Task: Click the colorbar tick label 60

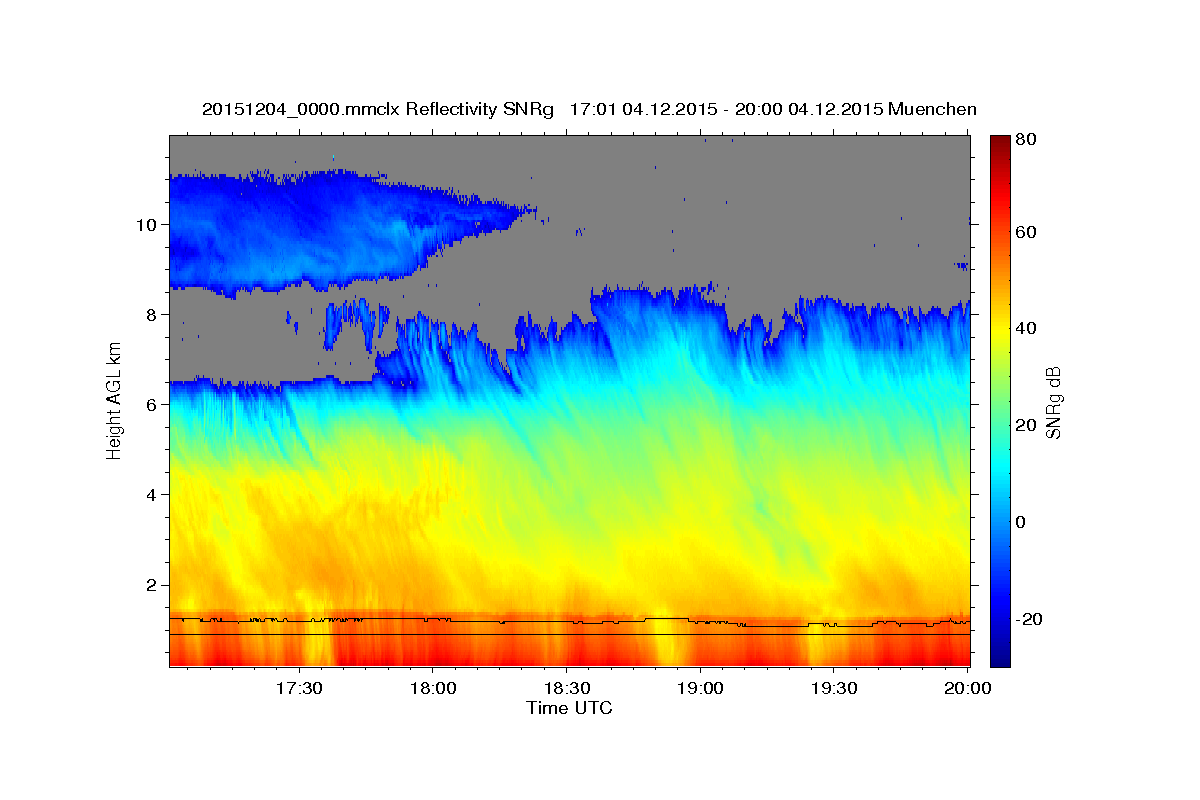Action: coord(1025,232)
